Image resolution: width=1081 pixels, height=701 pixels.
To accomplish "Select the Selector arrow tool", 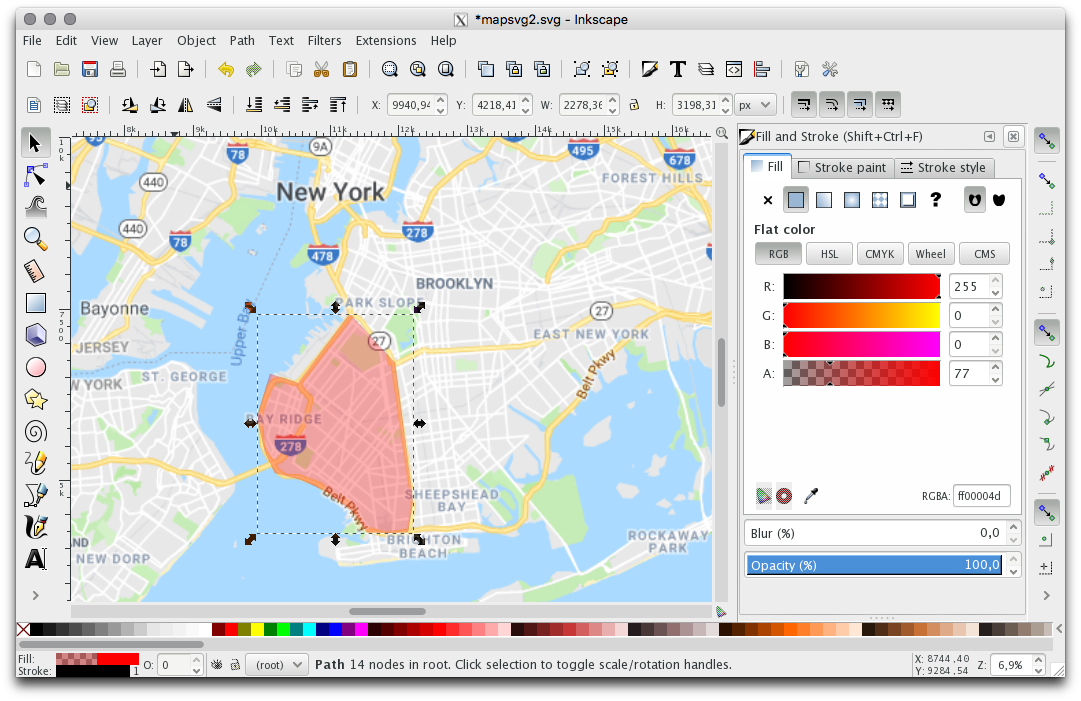I will (35, 143).
